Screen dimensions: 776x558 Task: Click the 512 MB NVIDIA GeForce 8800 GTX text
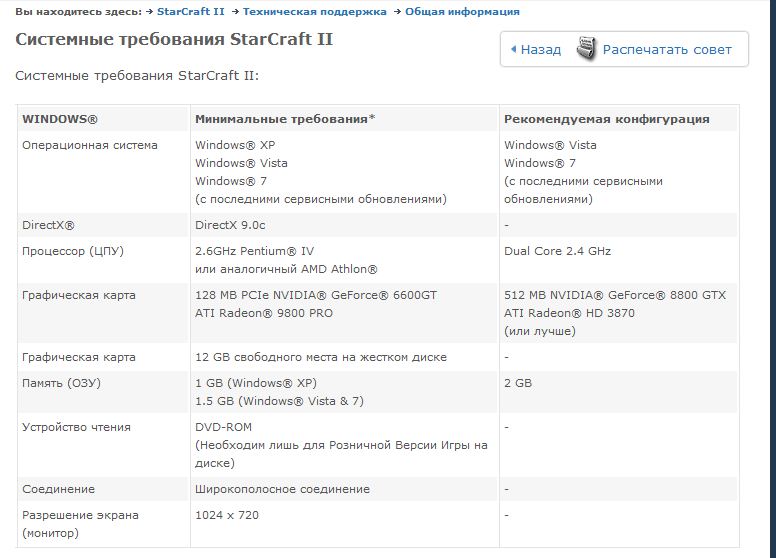pos(615,295)
